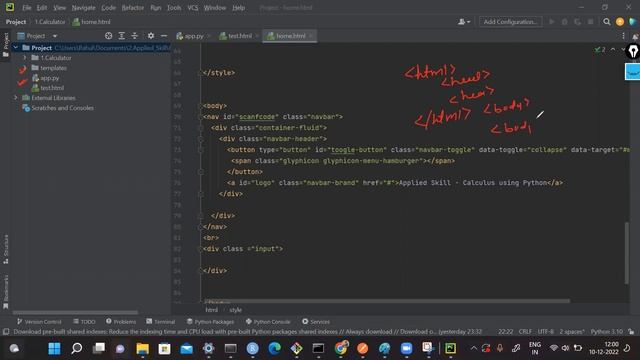Open the Bookmarks tool window stripe

coord(6,292)
